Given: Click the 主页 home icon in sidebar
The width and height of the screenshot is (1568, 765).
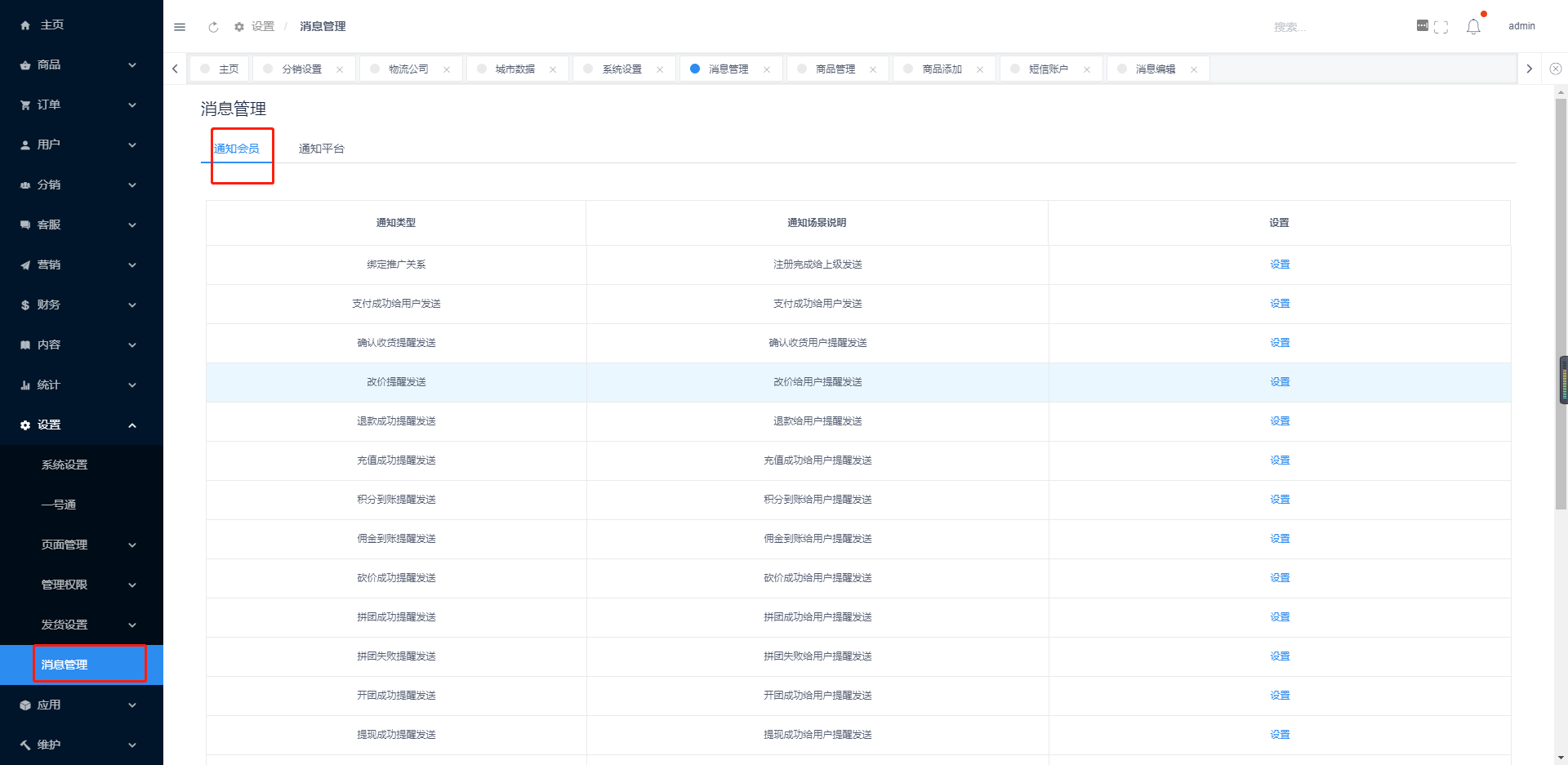Looking at the screenshot, I should point(25,25).
